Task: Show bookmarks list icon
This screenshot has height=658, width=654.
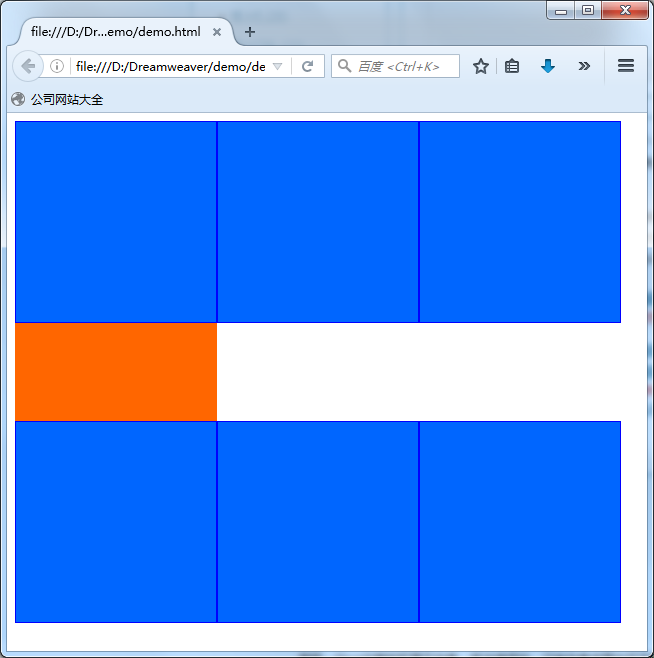Action: point(512,66)
